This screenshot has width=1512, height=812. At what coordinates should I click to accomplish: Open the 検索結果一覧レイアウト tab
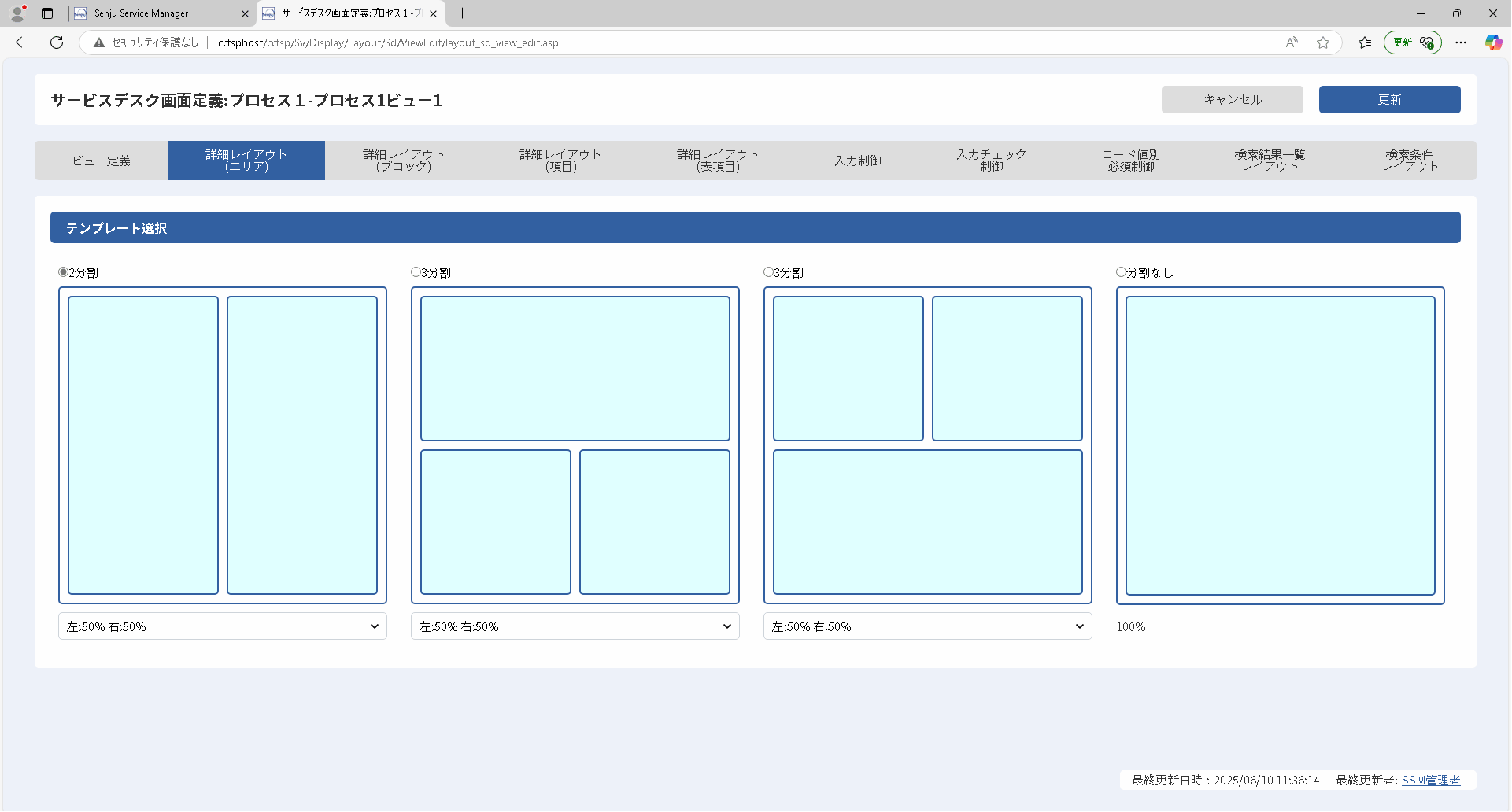click(1270, 161)
